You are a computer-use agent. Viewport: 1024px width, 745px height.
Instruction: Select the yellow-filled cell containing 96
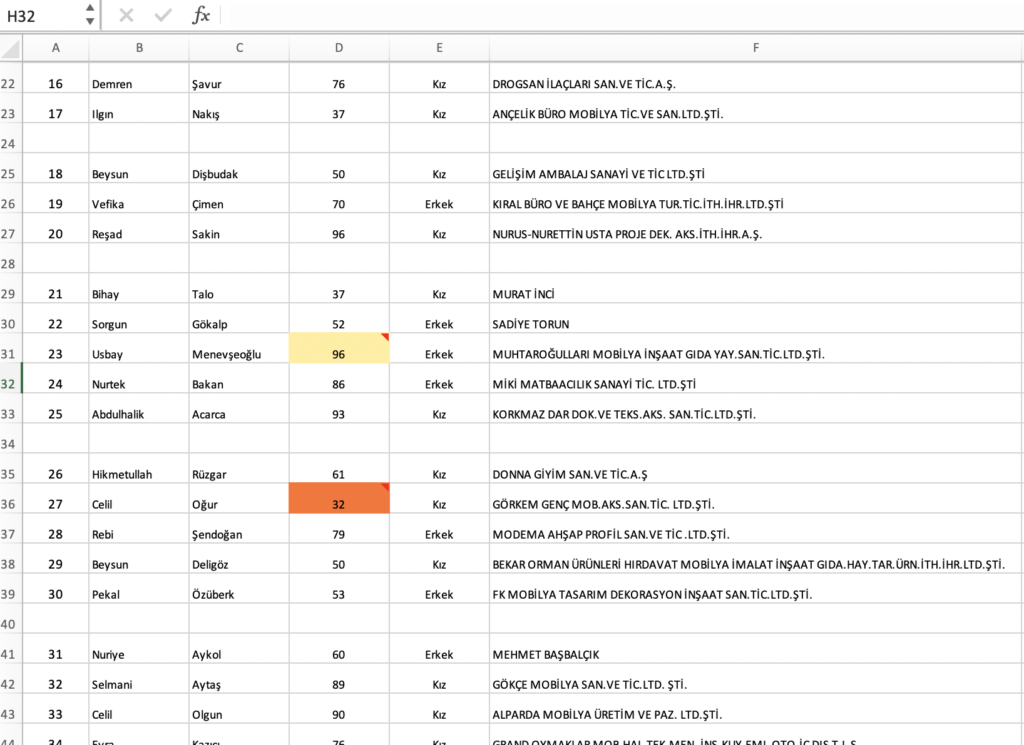pyautogui.click(x=338, y=353)
